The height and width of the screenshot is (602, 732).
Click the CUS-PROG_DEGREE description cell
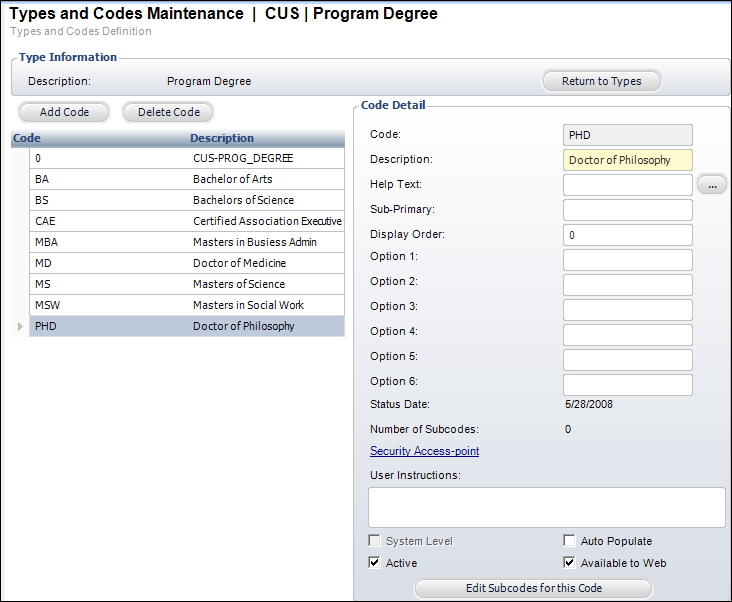point(267,158)
